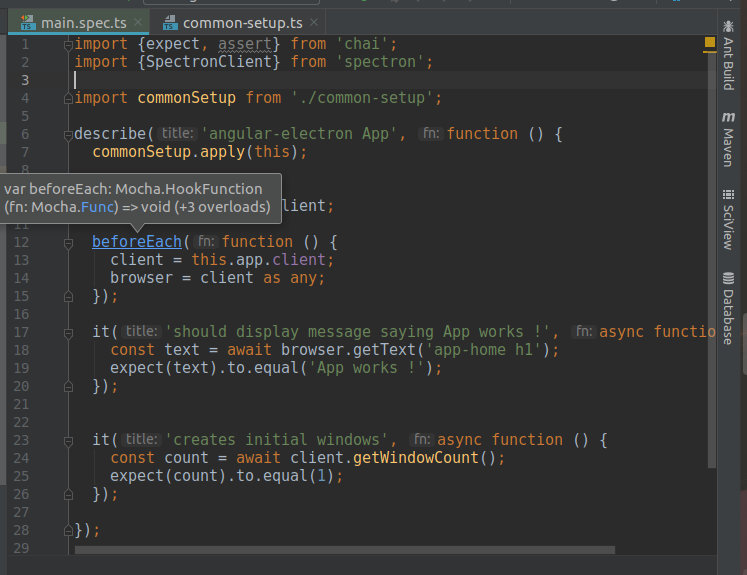Click the TypeScript file icon on common-setup.ts tab

pos(170,22)
